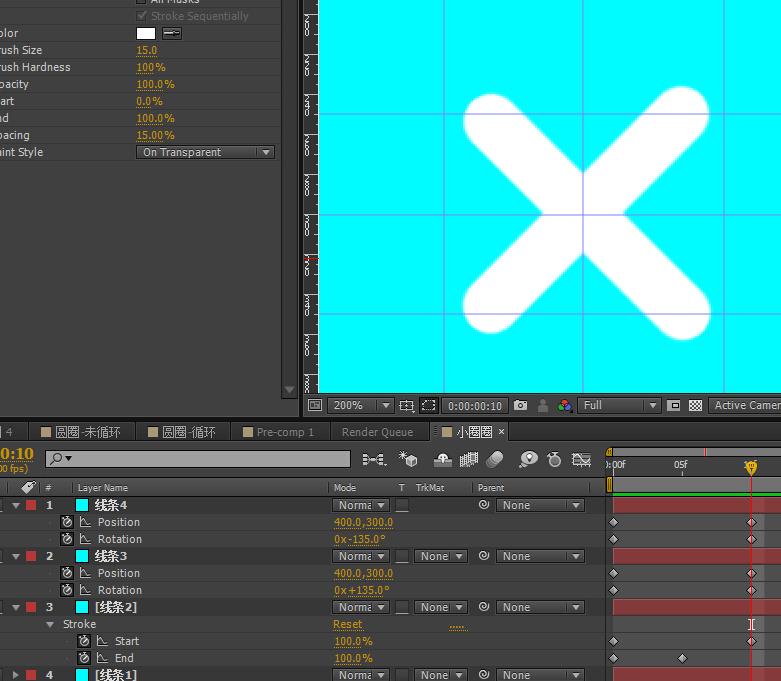Take a snapshot with the camera icon
781x681 pixels.
click(x=521, y=405)
